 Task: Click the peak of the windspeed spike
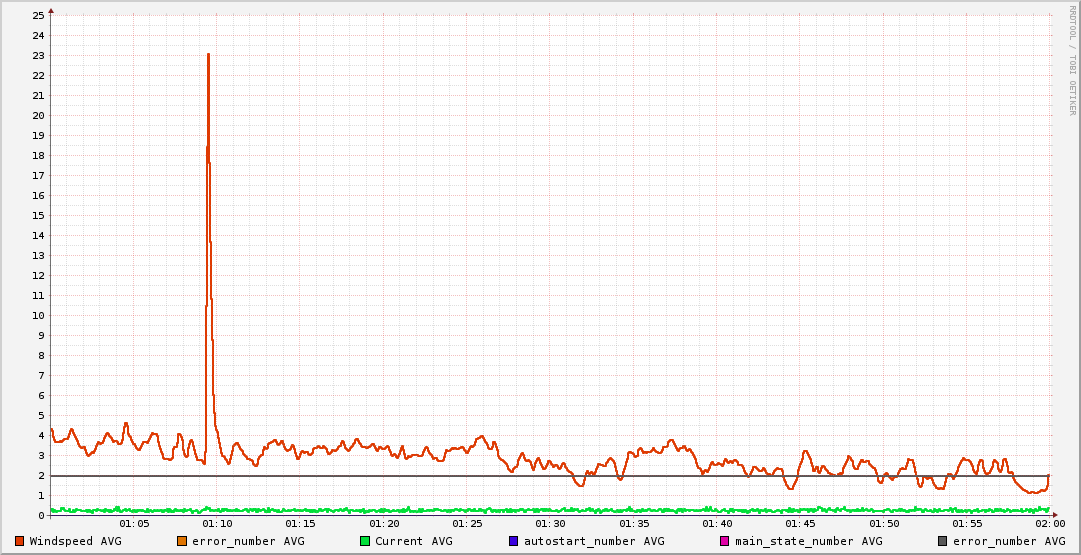click(x=208, y=54)
